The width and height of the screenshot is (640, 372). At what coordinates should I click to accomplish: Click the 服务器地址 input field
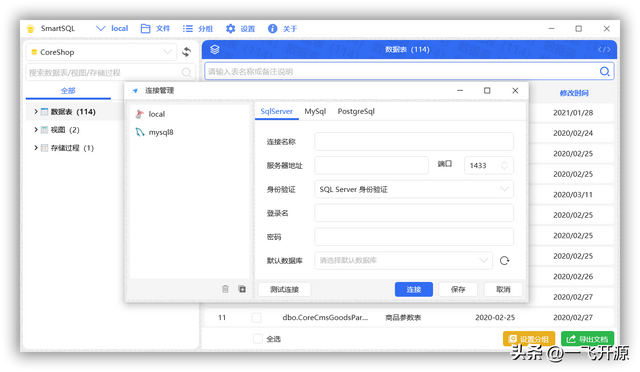(x=371, y=165)
